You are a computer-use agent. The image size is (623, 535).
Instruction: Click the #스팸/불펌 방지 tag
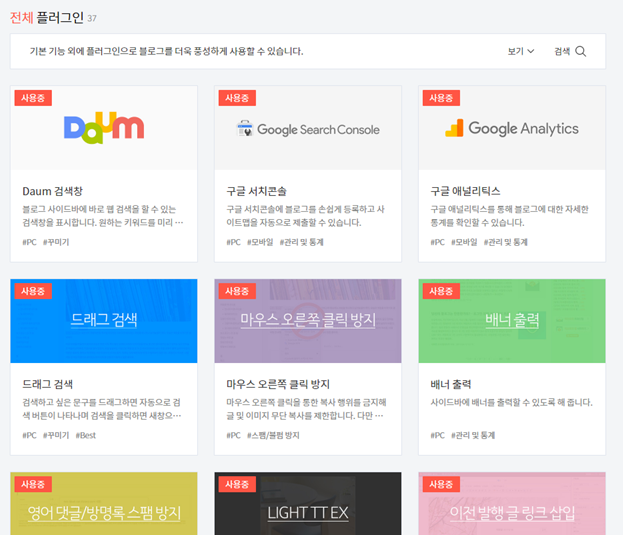point(273,435)
